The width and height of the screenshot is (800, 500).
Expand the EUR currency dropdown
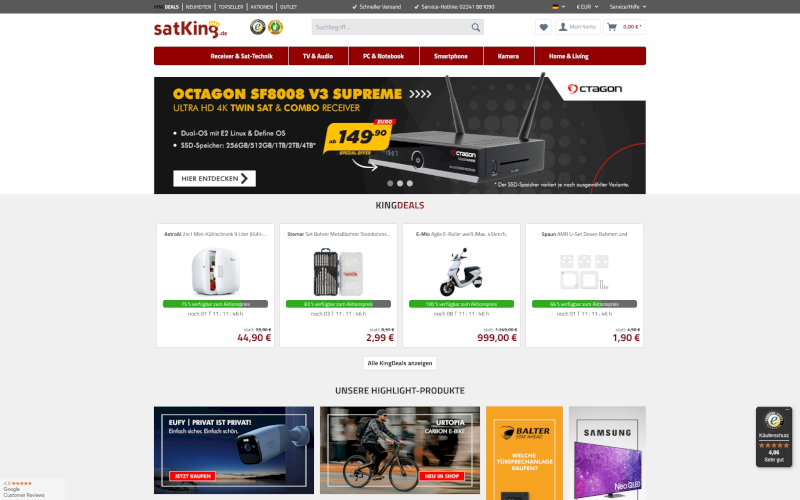[x=587, y=7]
